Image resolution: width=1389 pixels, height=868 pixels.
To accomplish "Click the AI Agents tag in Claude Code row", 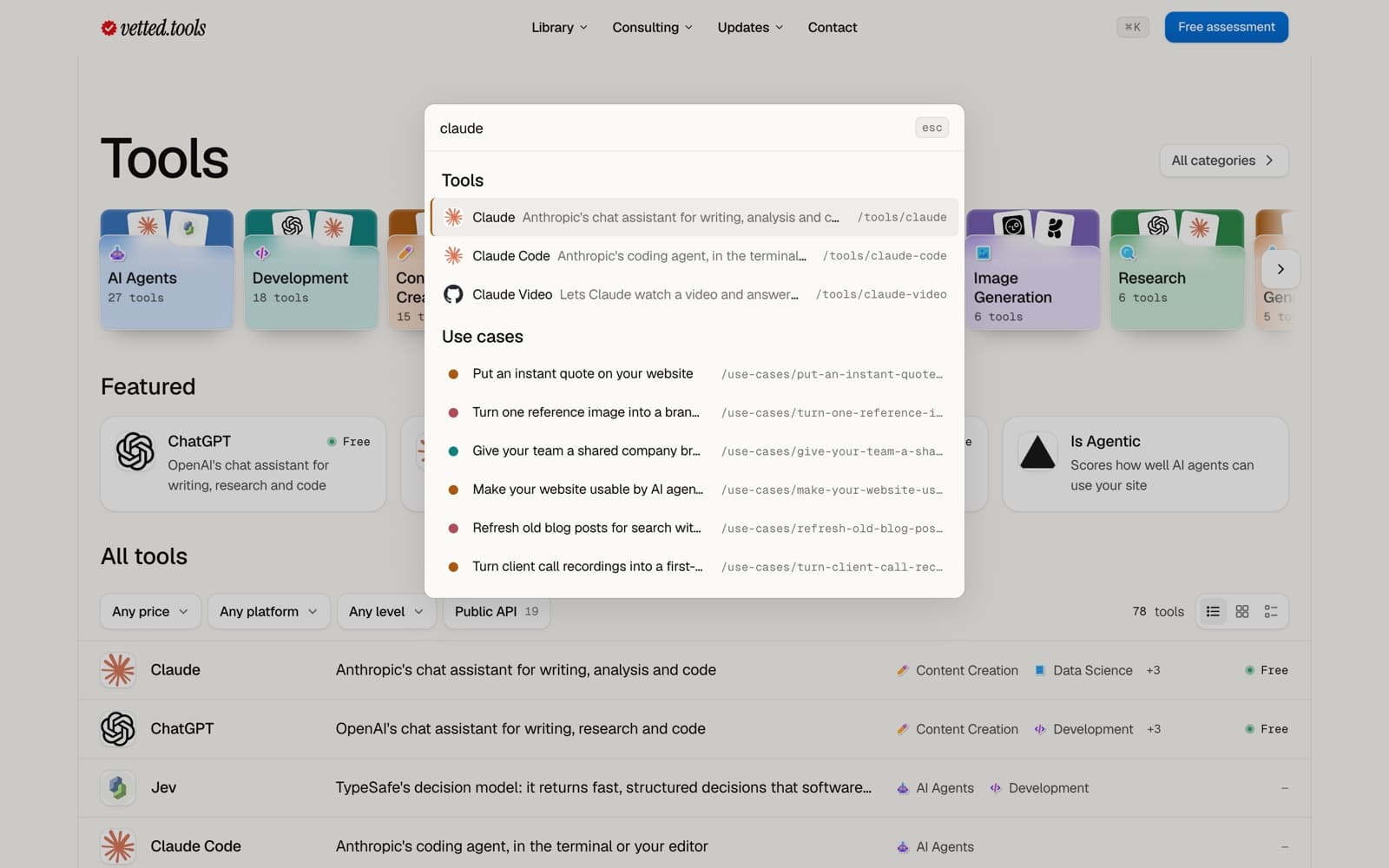I will click(x=935, y=846).
